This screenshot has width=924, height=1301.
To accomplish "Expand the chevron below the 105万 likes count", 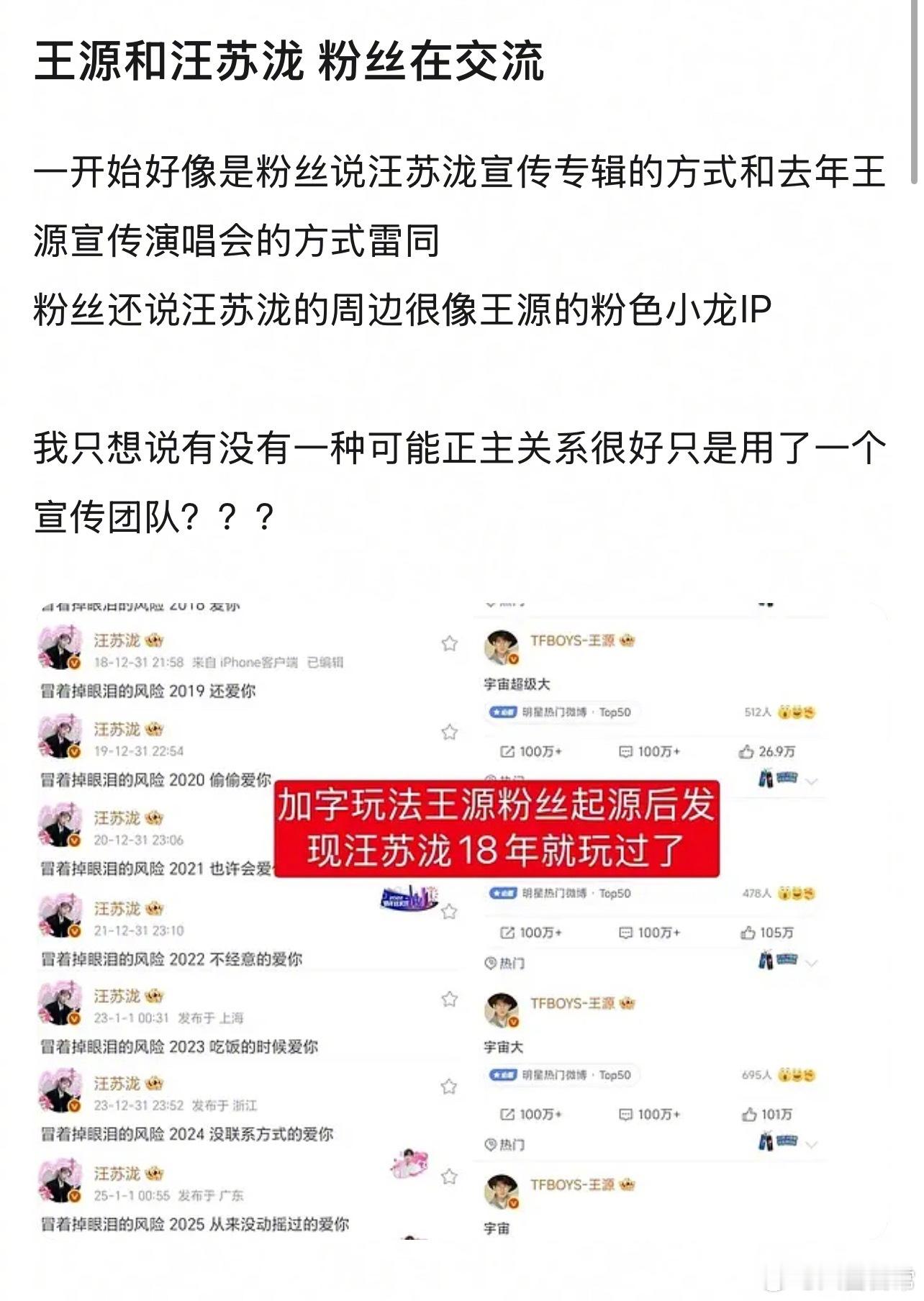I will coord(812,962).
